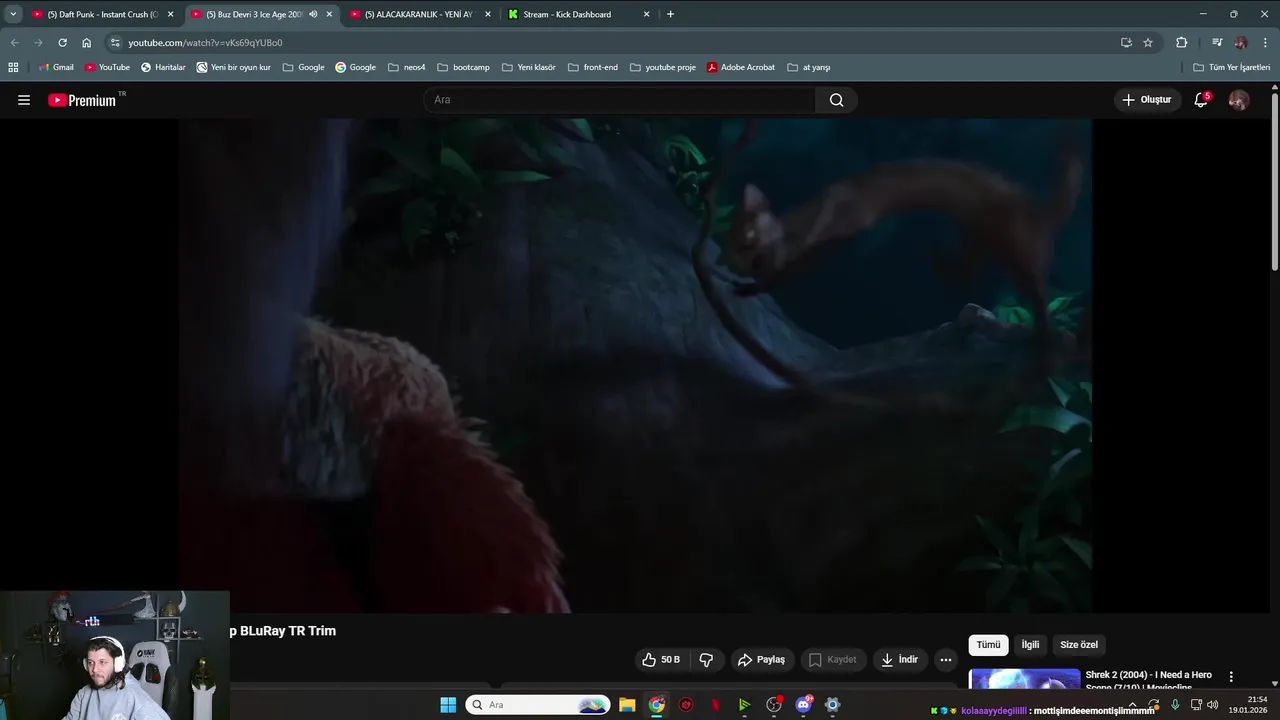Select the İlgili filter chip

(1030, 645)
